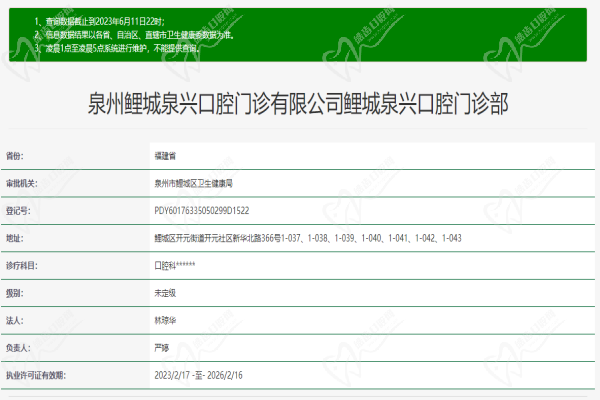Click notice line 2 about 卫生健康委数据

(x=134, y=35)
